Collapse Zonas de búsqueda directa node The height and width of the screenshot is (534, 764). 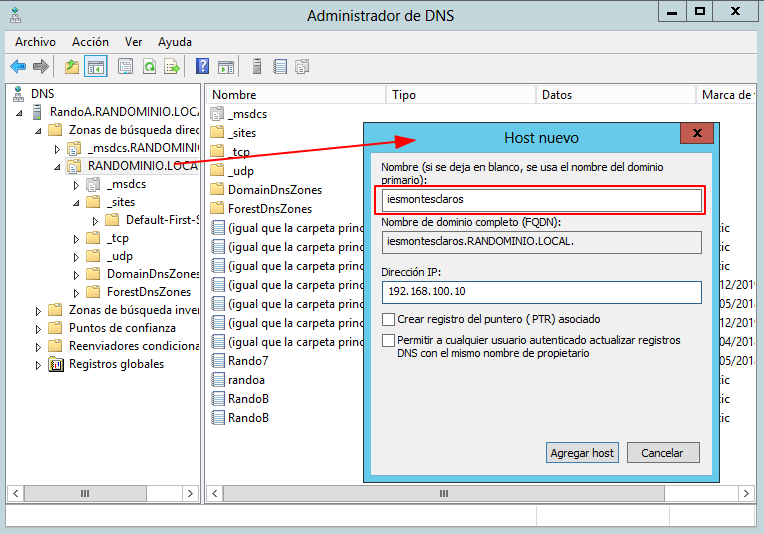(x=38, y=131)
